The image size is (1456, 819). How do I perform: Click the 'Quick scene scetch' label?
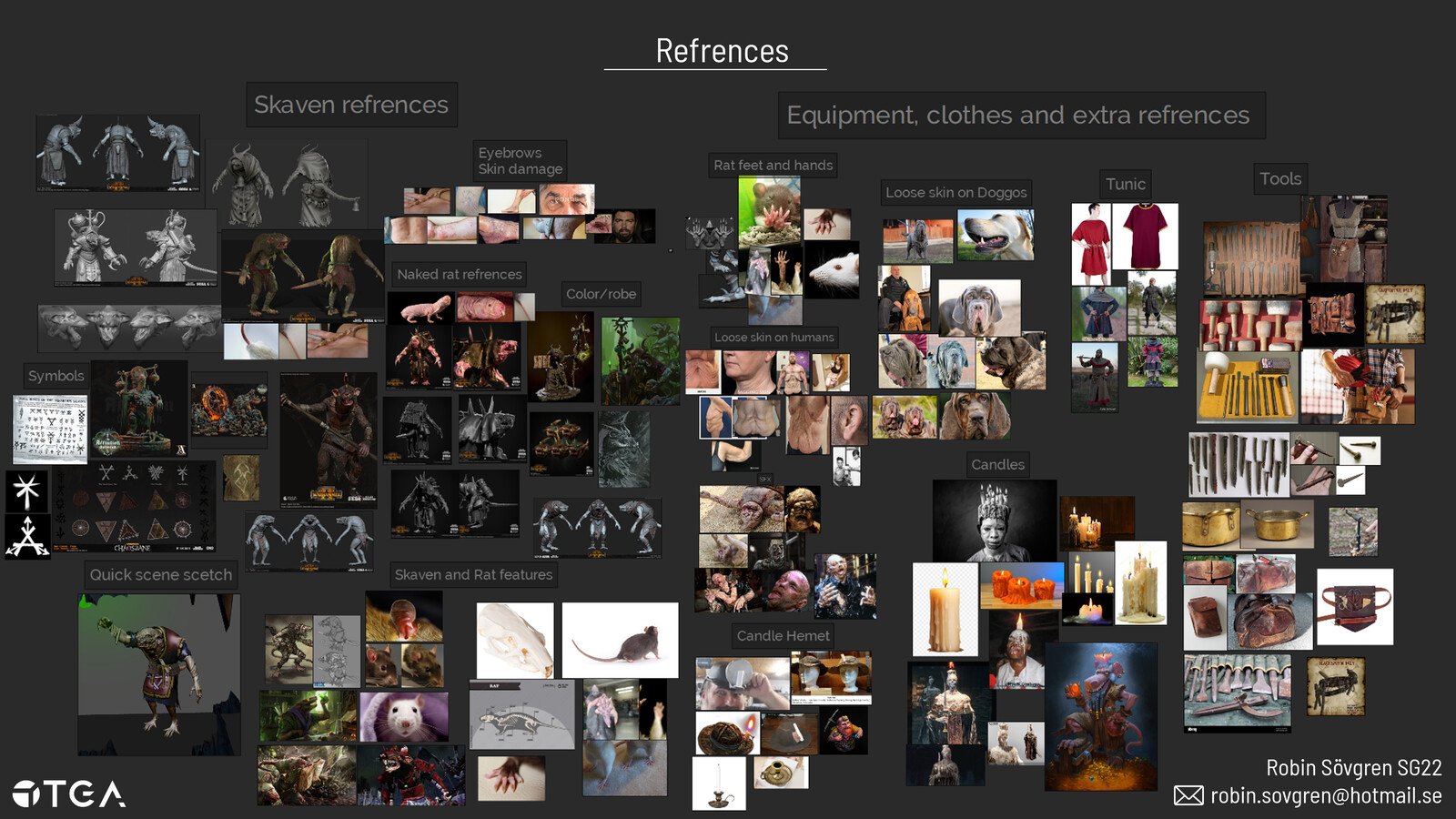click(x=161, y=574)
